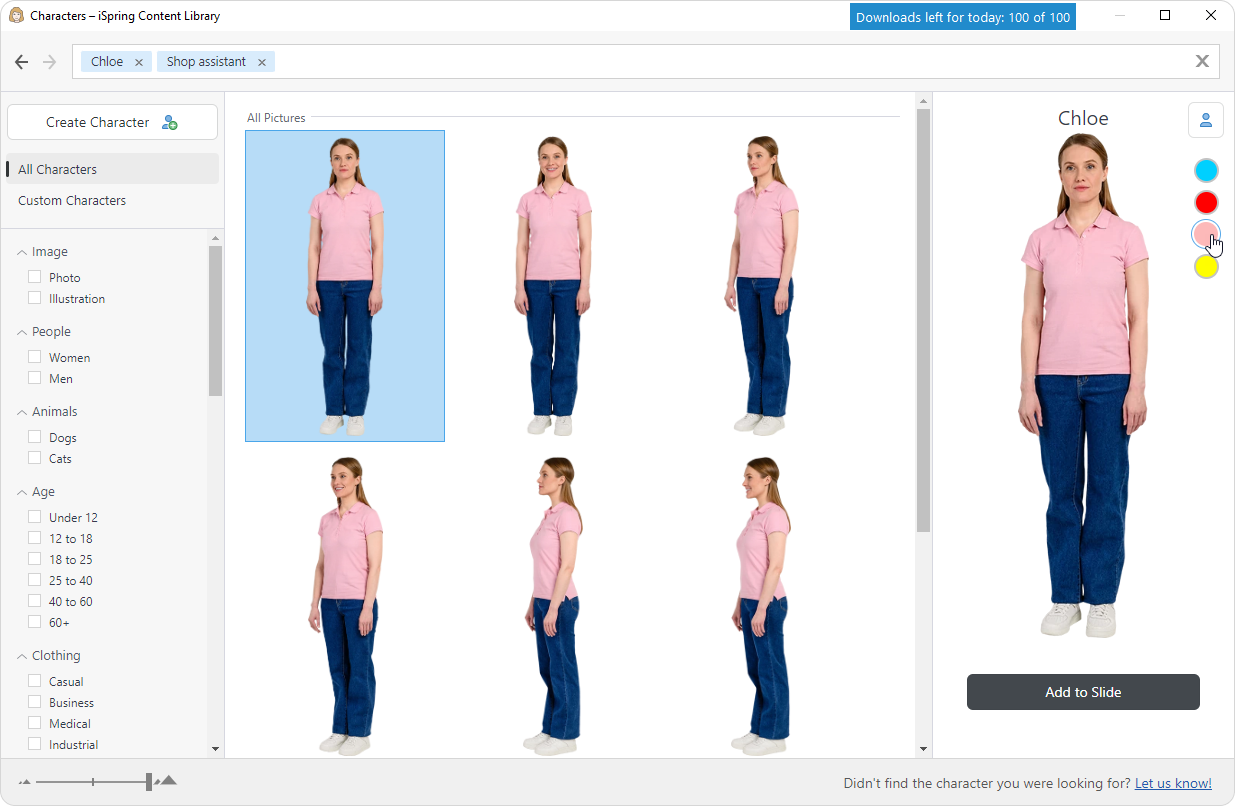Remove the Chloe search tag
The width and height of the screenshot is (1235, 806).
pyautogui.click(x=139, y=62)
